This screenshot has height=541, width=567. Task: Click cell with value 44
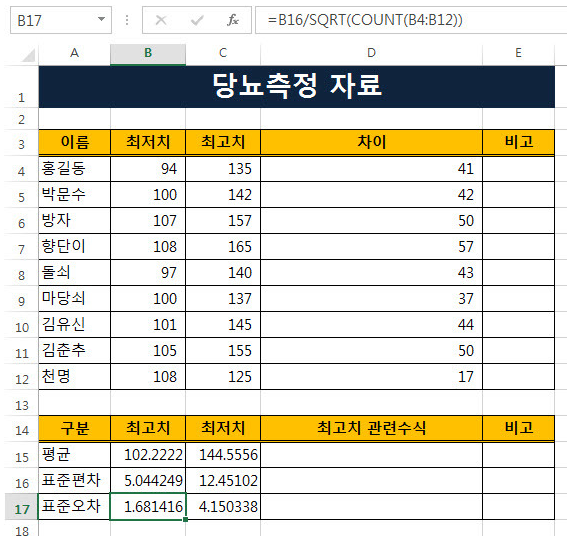pos(371,325)
